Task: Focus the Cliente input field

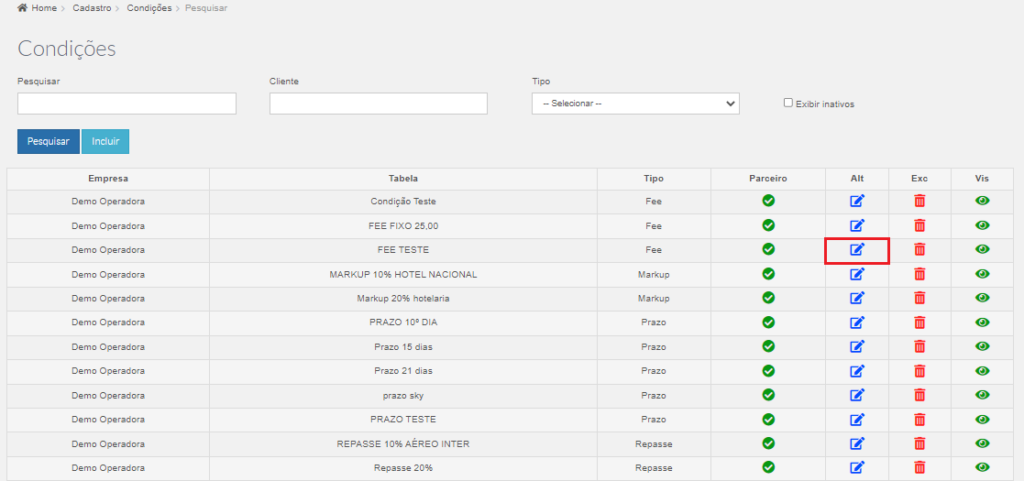Action: tap(378, 103)
